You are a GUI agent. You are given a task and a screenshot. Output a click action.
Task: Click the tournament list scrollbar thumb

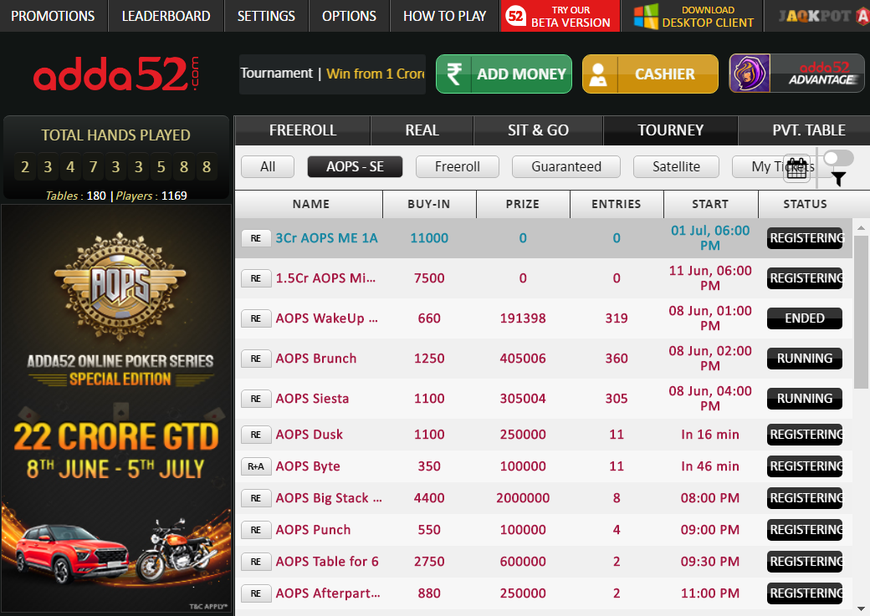click(x=861, y=312)
